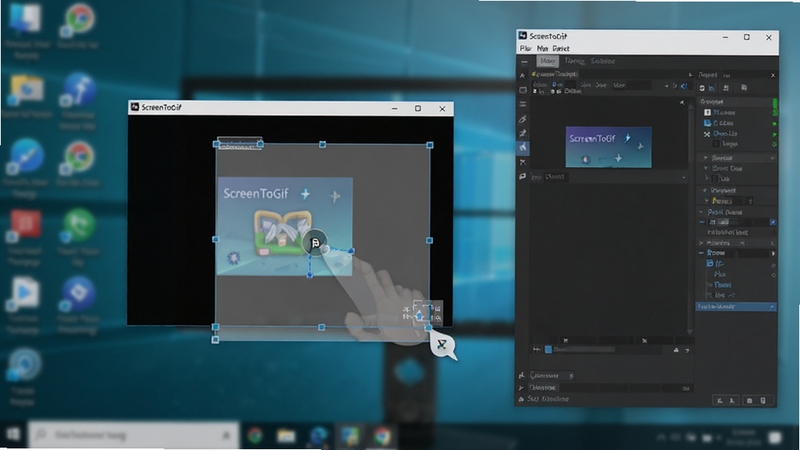This screenshot has height=450, width=800.
Task: Click the last button at the editor's bottom-right corner
Action: coord(763,401)
